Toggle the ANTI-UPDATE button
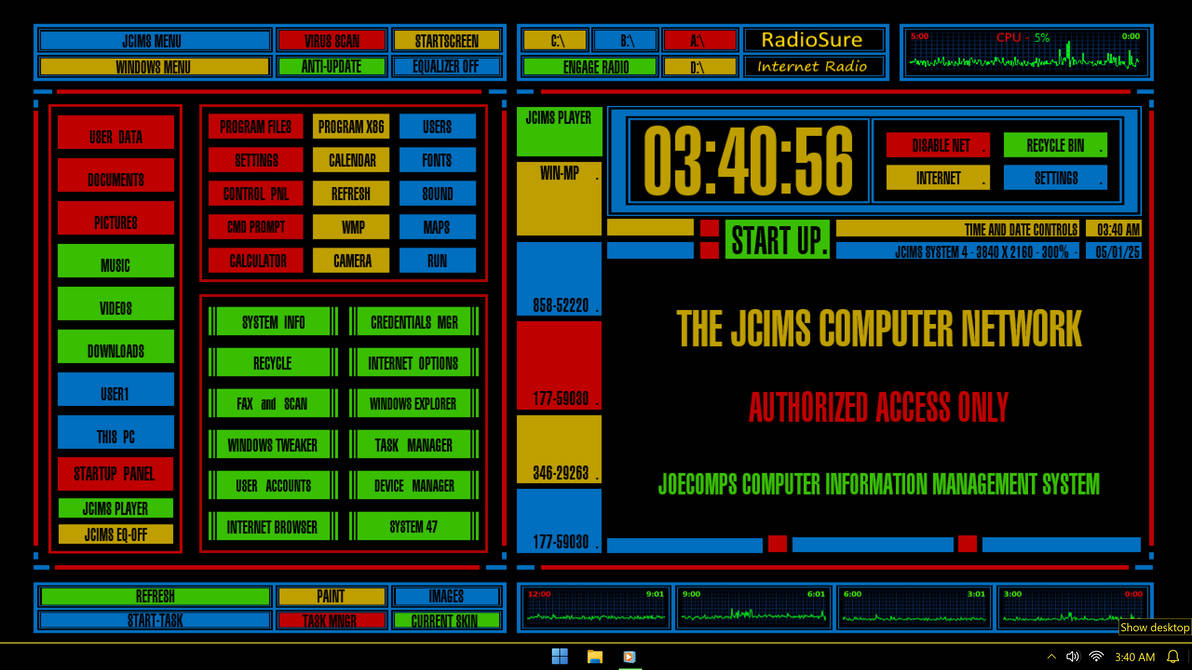 click(331, 67)
